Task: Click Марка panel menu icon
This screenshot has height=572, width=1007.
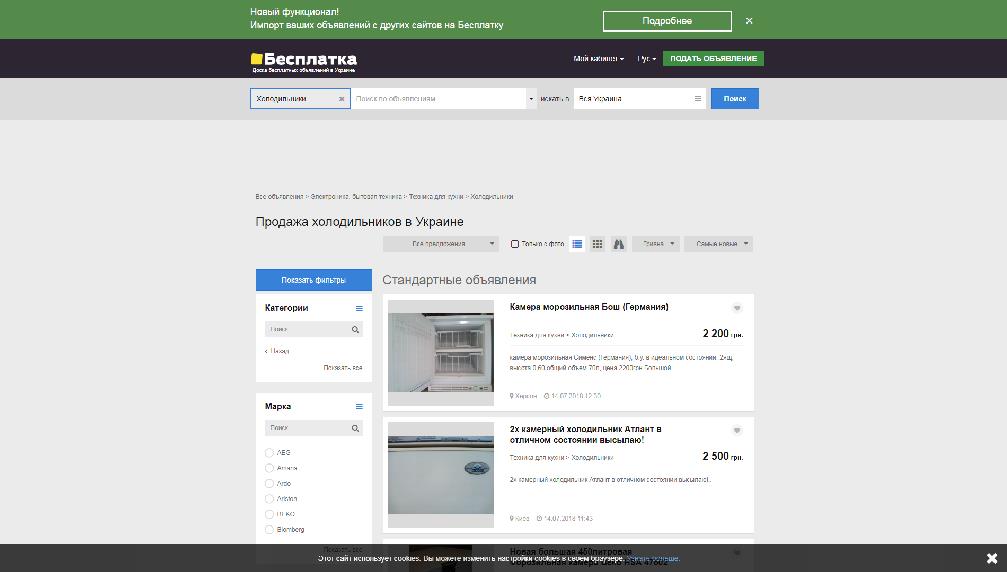Action: [359, 406]
